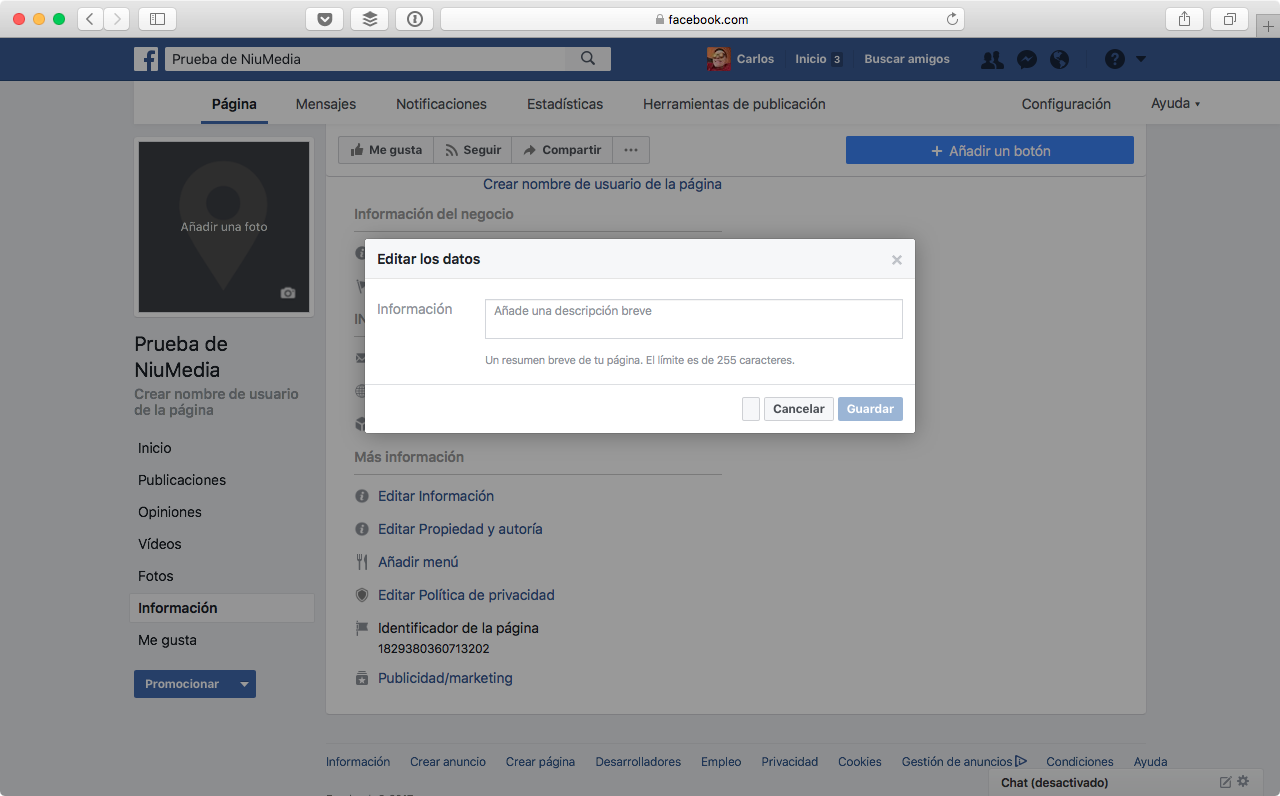
Task: Click the Cookies footer link
Action: [x=860, y=762]
